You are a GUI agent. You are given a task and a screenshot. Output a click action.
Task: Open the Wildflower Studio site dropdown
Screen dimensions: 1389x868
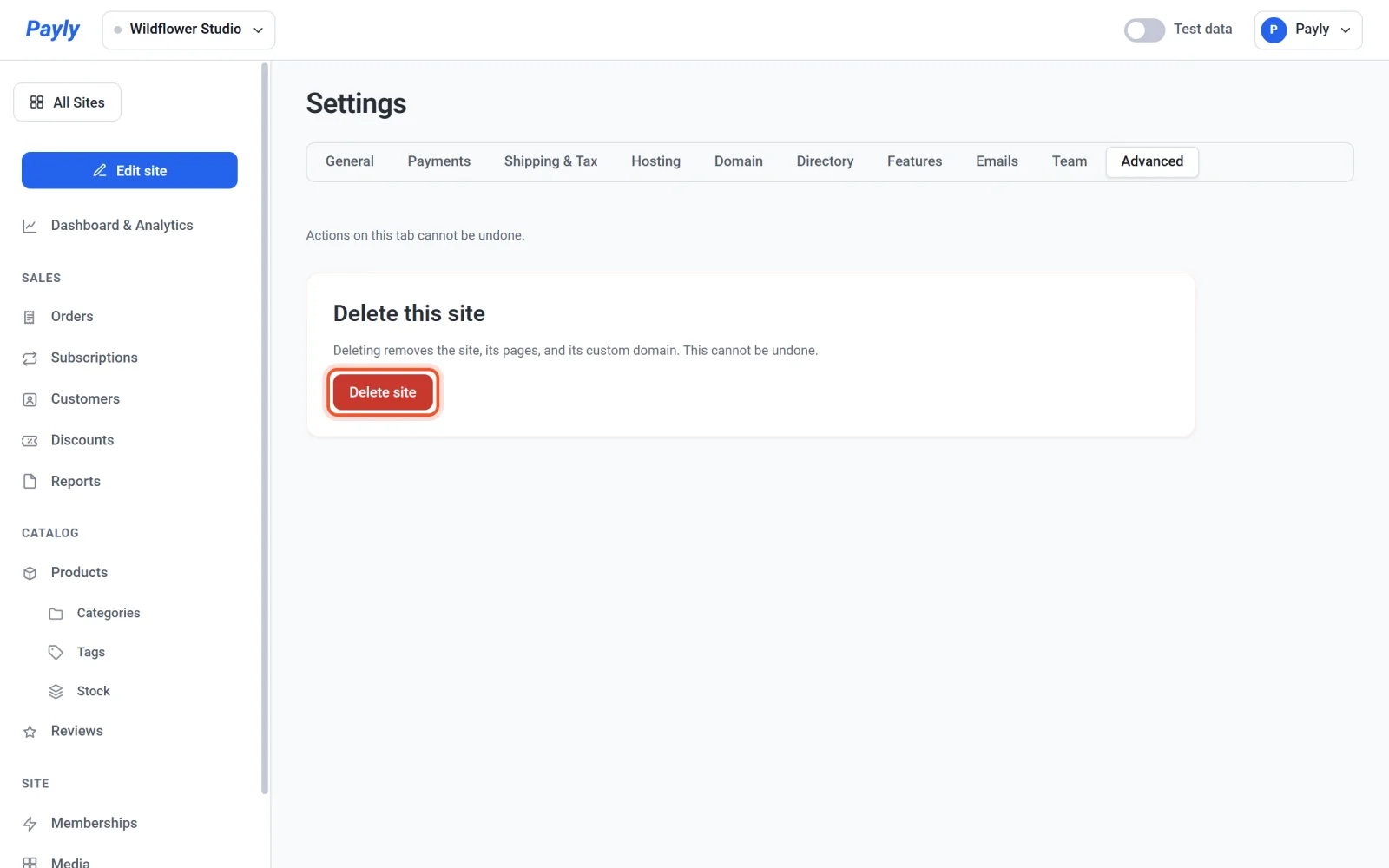click(188, 30)
